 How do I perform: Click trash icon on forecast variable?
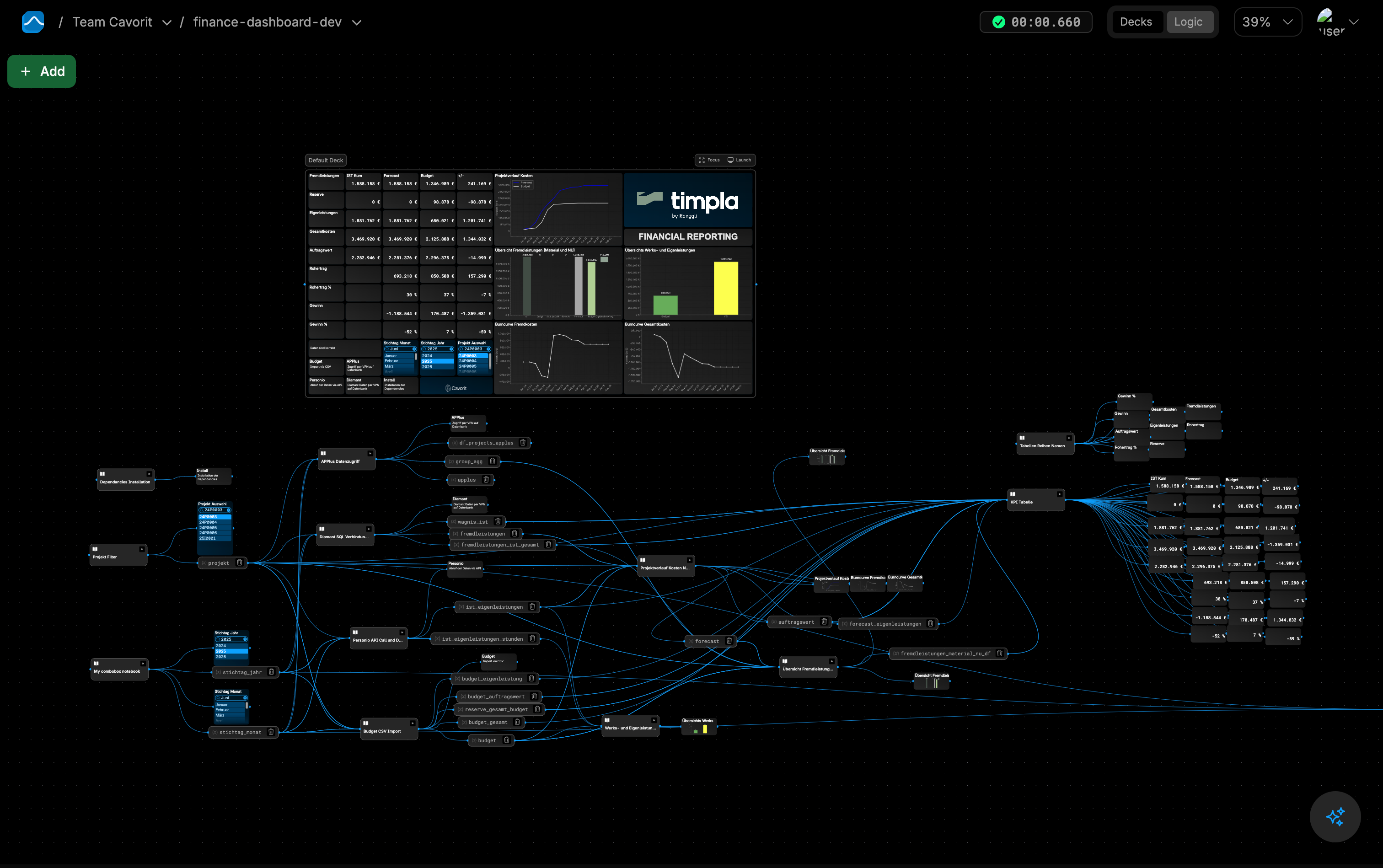[729, 641]
